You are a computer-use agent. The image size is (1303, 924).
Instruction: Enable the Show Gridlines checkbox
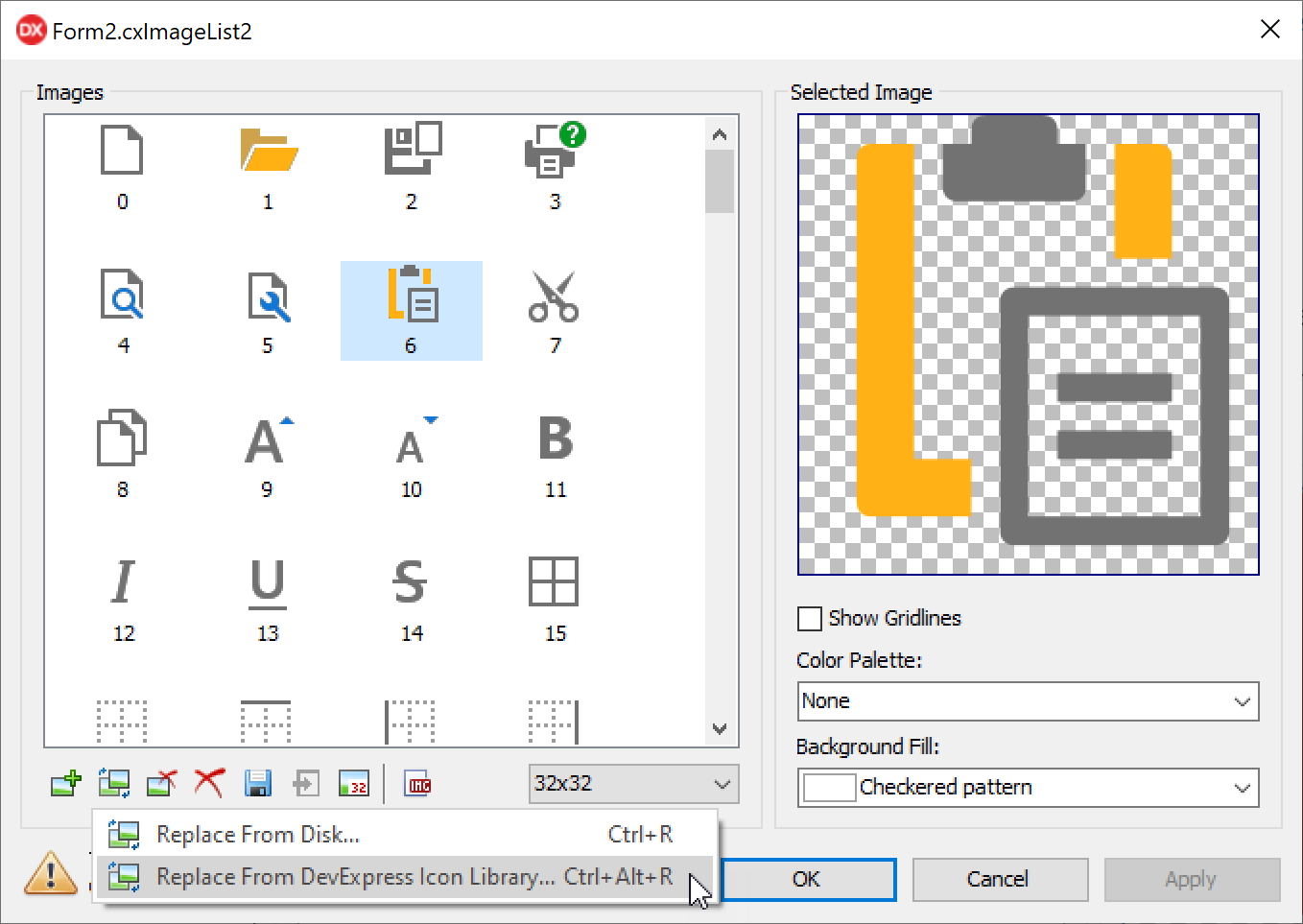(x=810, y=619)
